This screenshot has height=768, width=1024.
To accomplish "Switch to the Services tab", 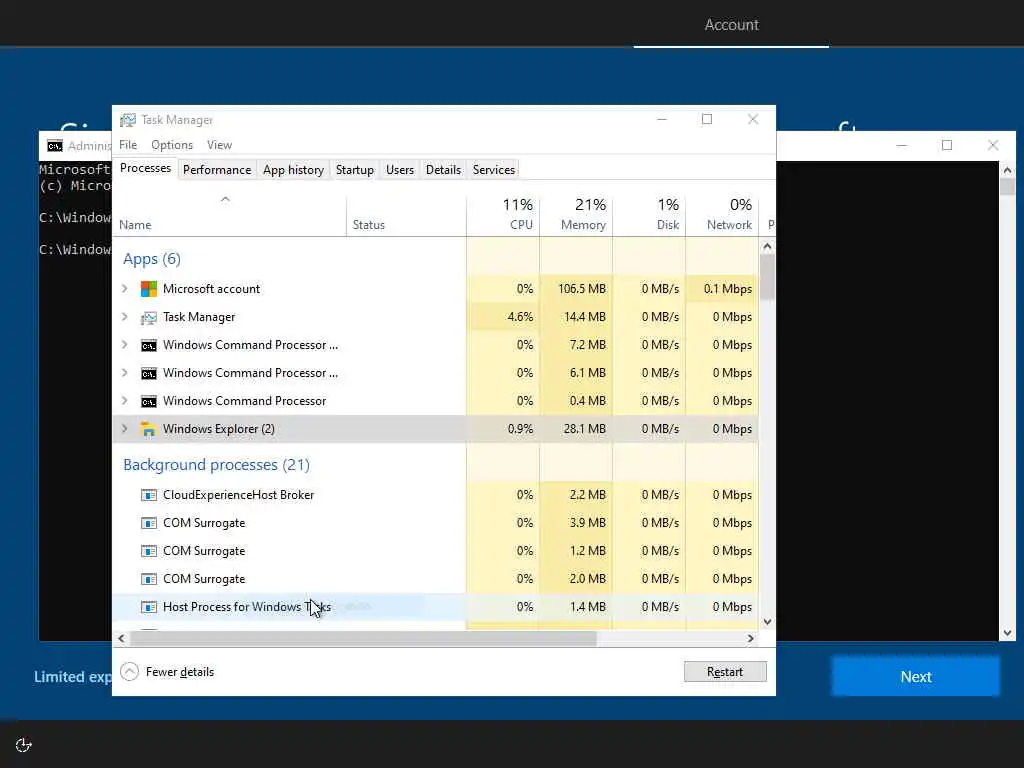I will tap(494, 170).
